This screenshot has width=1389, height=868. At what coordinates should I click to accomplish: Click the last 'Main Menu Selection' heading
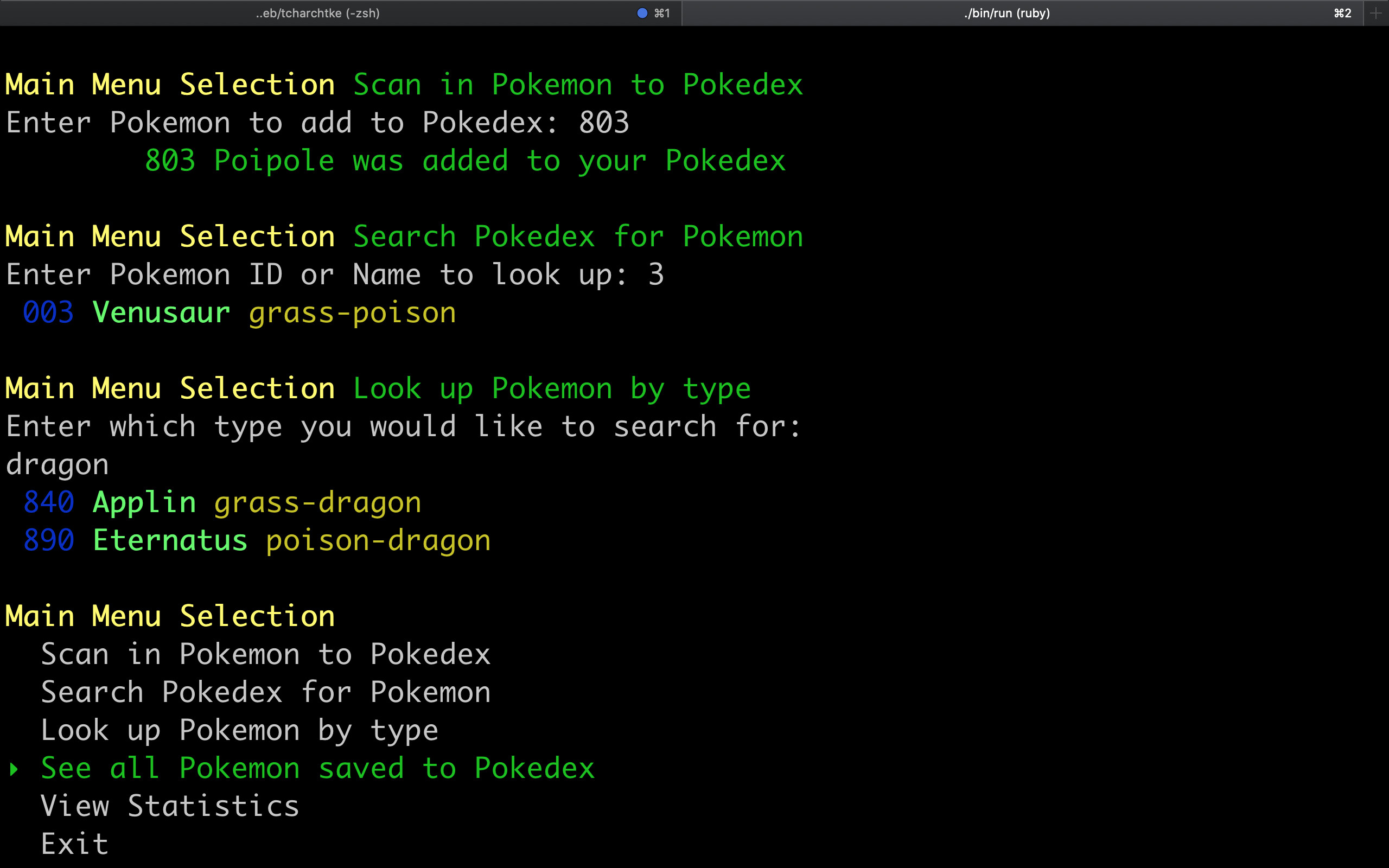(170, 616)
